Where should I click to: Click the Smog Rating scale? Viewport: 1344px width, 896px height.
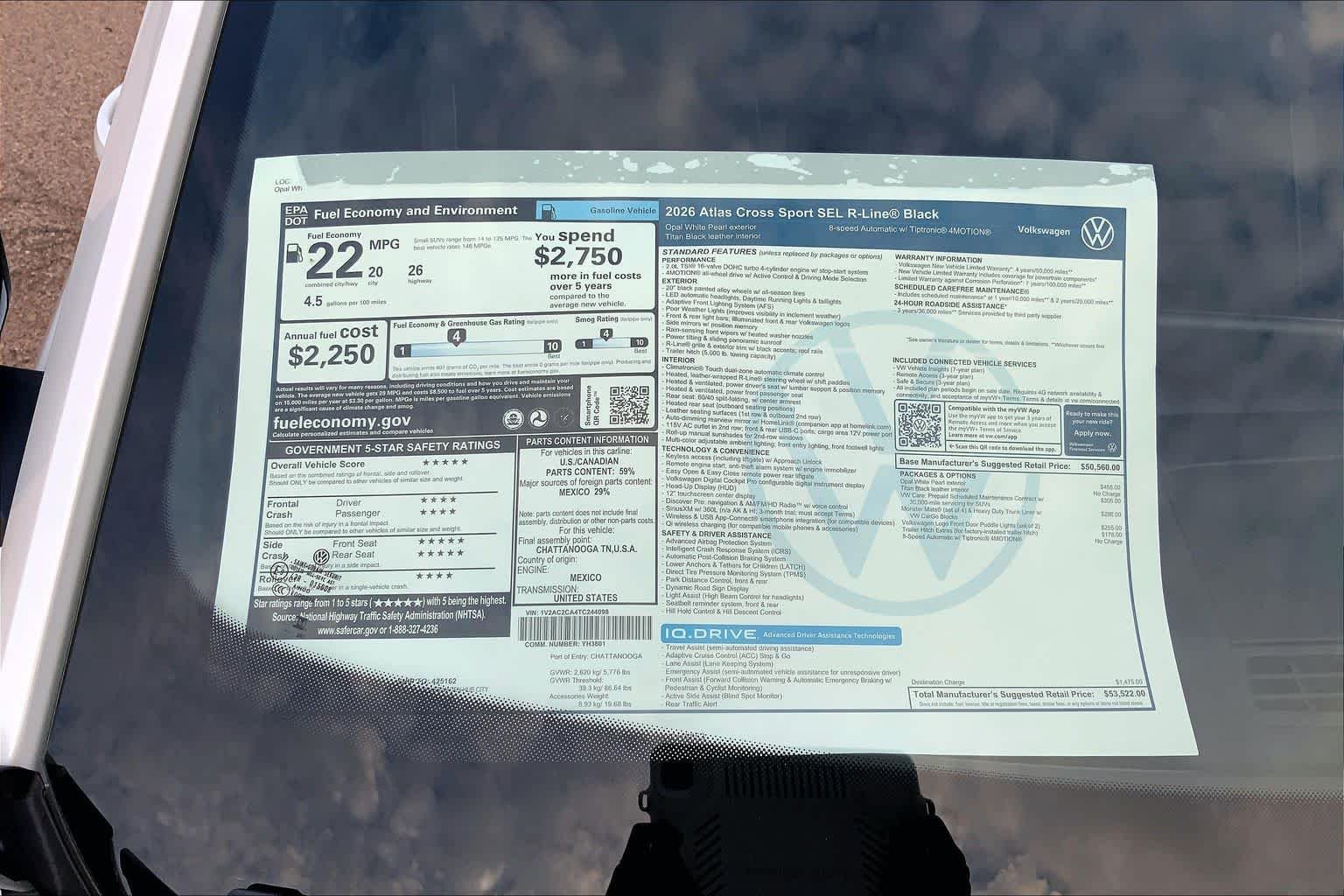[611, 338]
